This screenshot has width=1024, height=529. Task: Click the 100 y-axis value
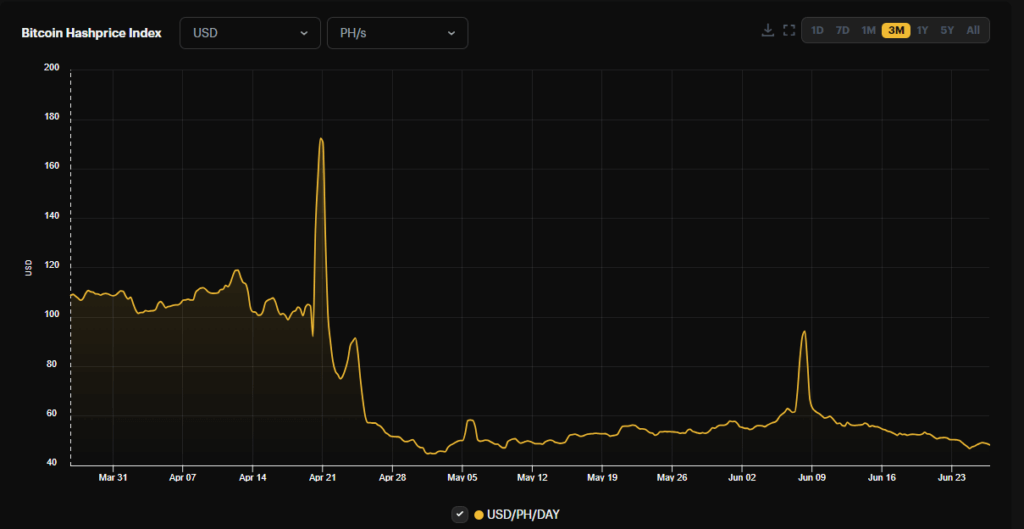[x=52, y=315]
